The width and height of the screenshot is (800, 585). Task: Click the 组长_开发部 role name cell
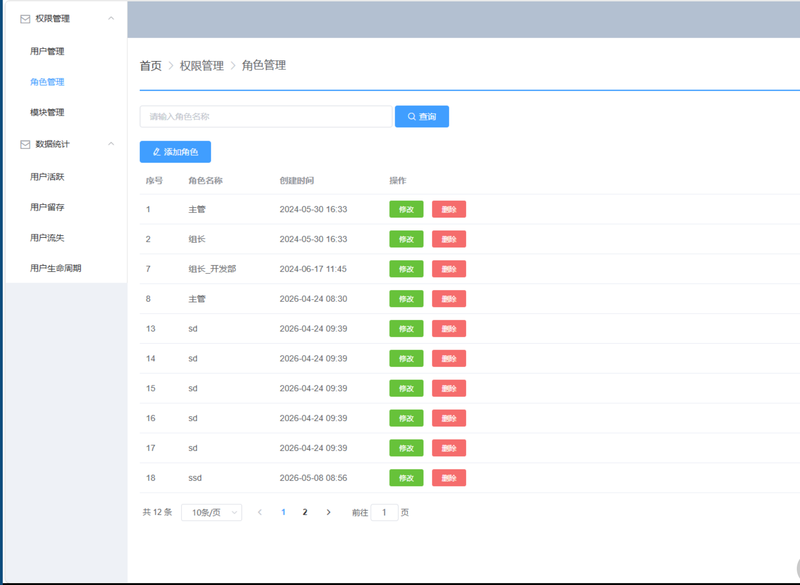[212, 269]
